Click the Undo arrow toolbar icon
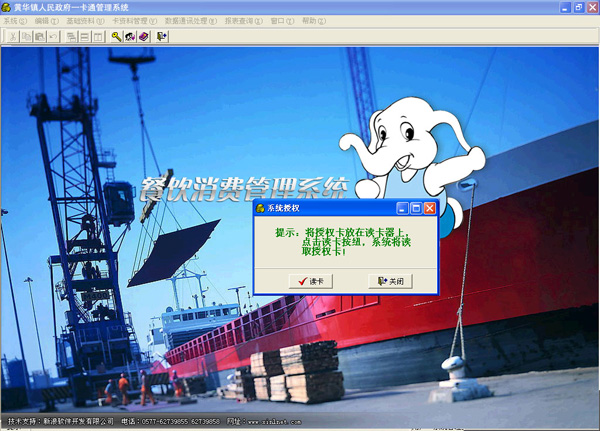 point(52,36)
